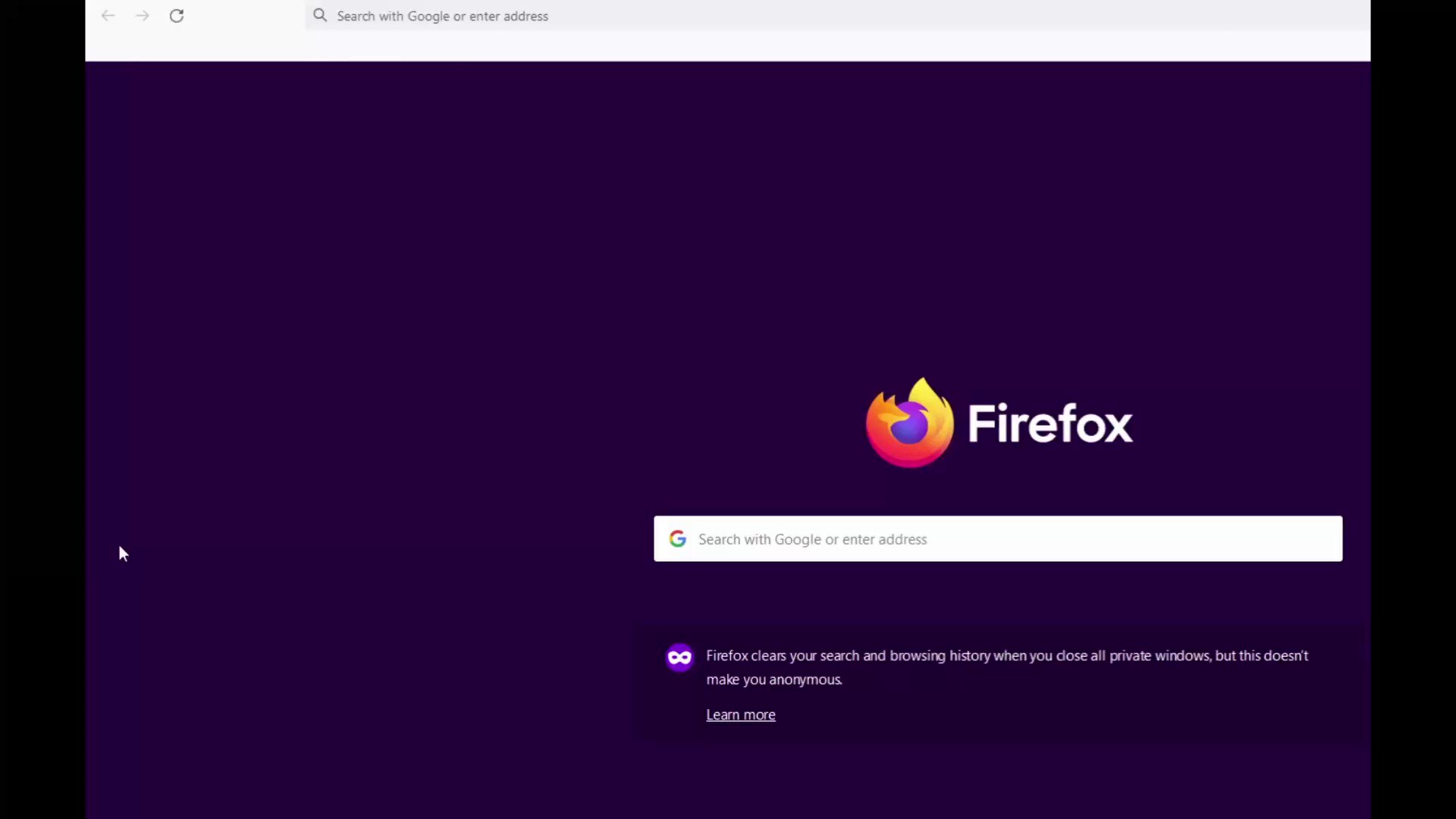Screen dimensions: 1456x819
Task: Click the Google icon in the page search box
Action: click(x=678, y=538)
